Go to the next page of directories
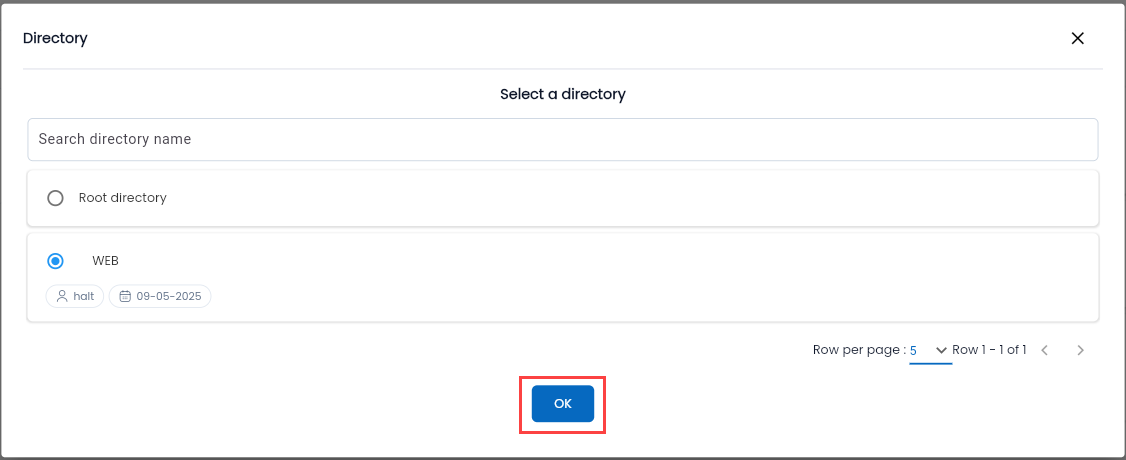1126x460 pixels. coord(1080,350)
